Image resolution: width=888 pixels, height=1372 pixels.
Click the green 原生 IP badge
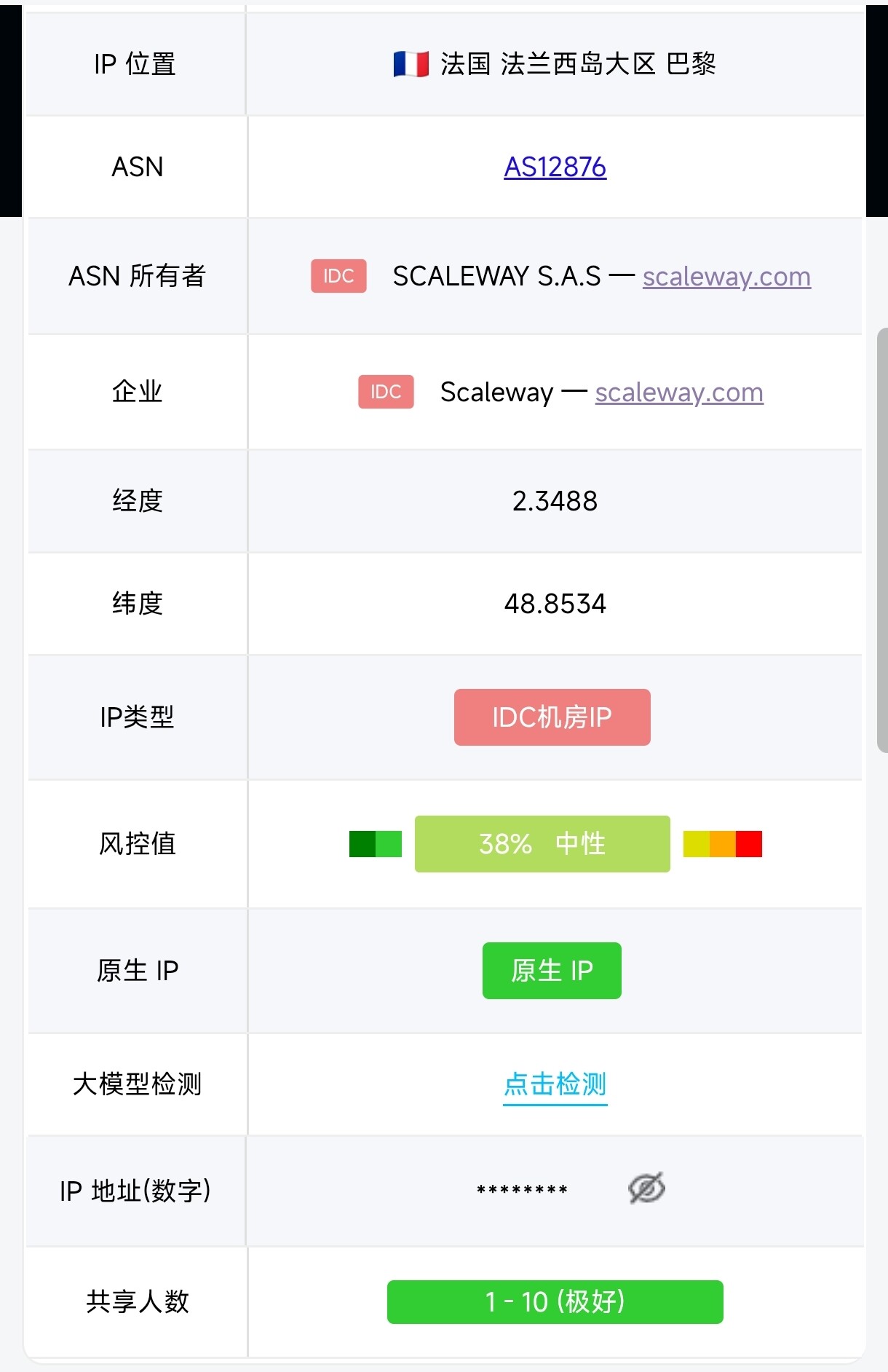(552, 971)
